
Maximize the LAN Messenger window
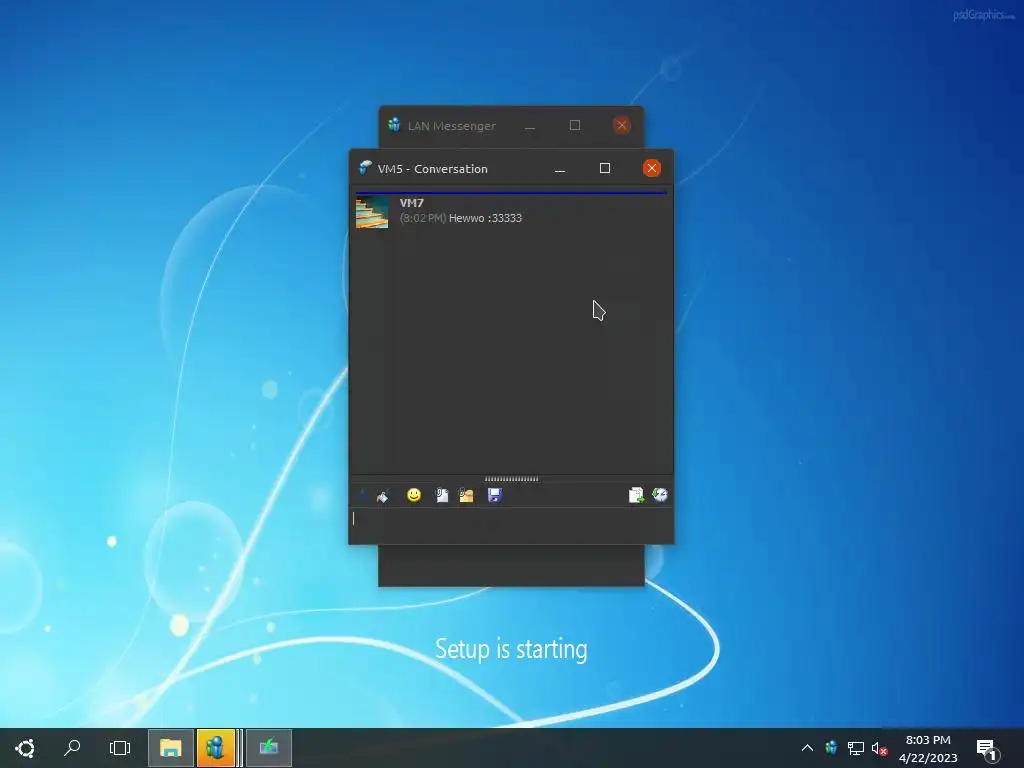[x=575, y=125]
